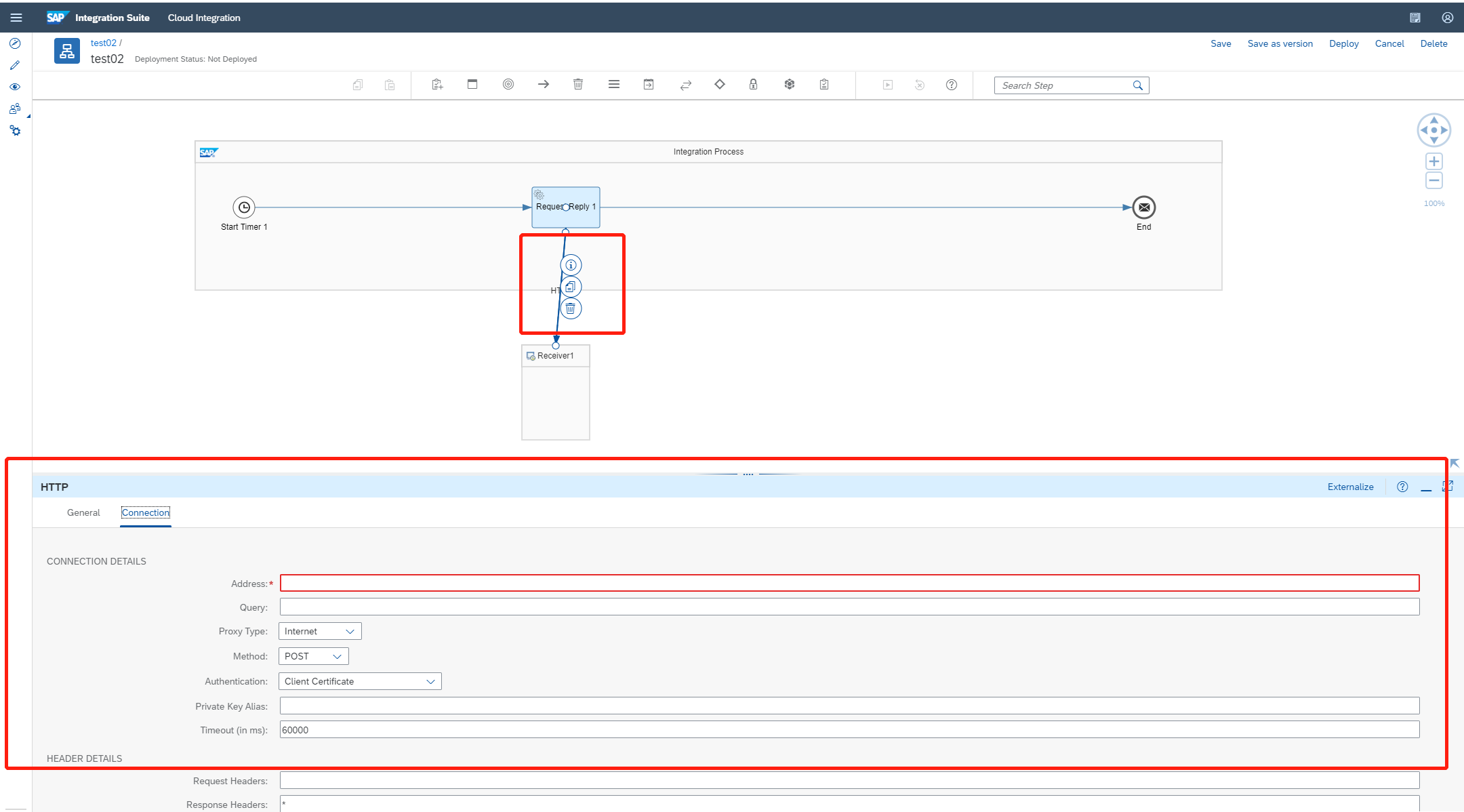Click the Save button
This screenshot has height=812, width=1464.
coord(1221,43)
